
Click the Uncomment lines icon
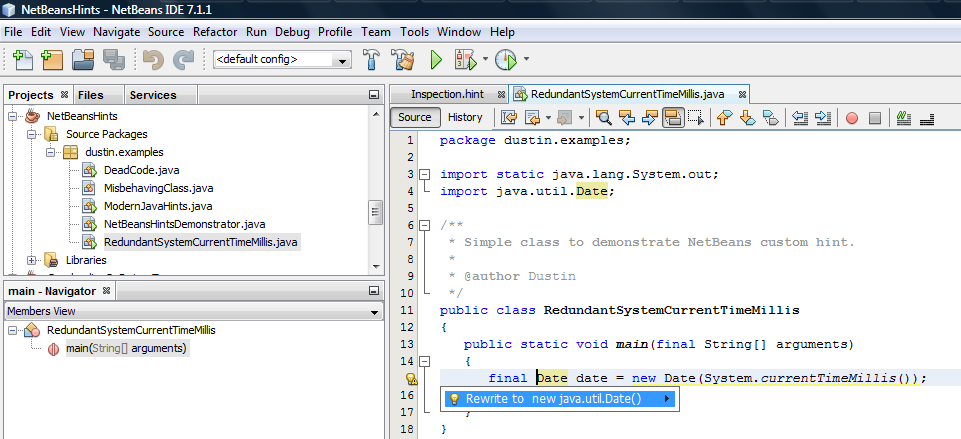(x=927, y=117)
